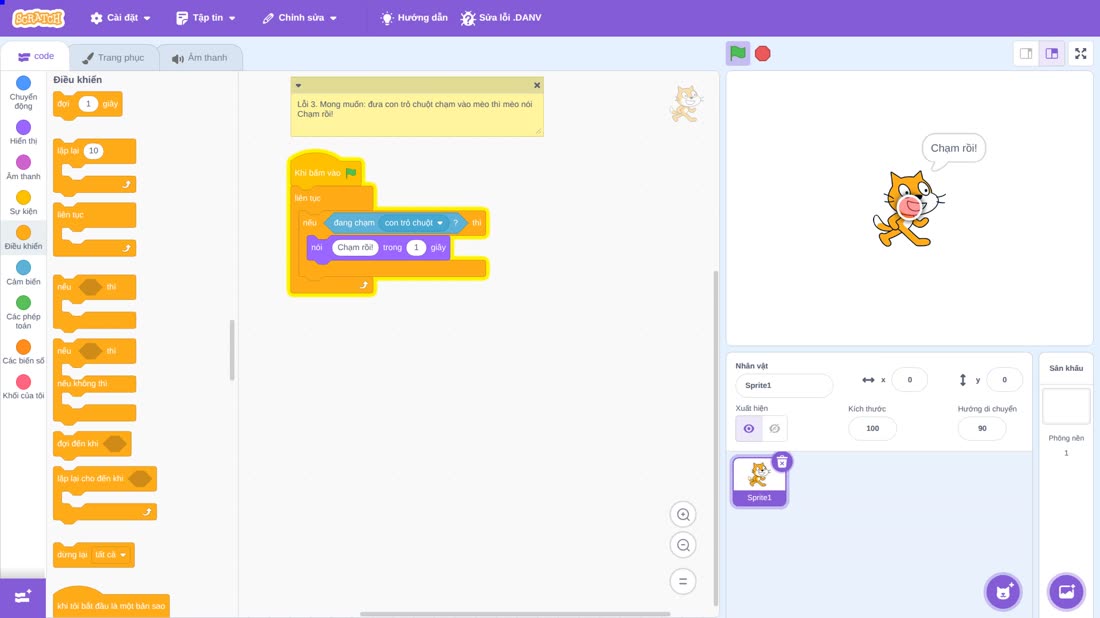The width and height of the screenshot is (1100, 618).
Task: Open the add extension button
Action: (x=23, y=597)
